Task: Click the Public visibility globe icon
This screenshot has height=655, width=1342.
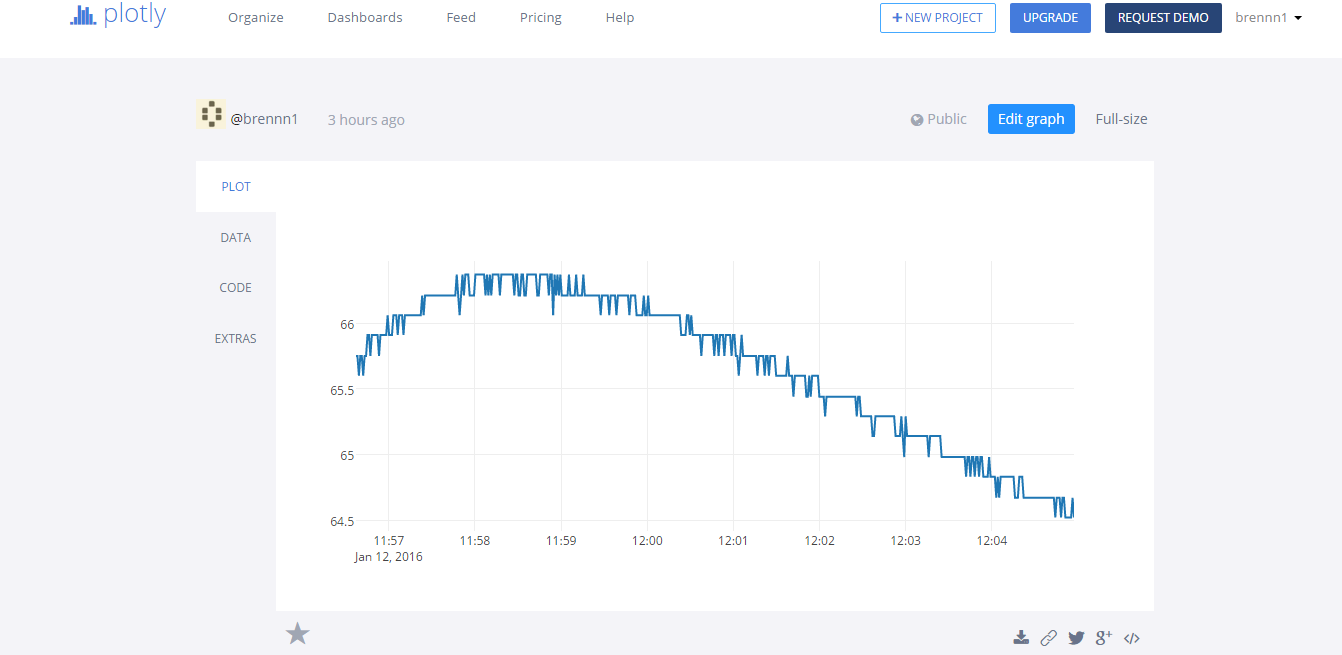Action: pos(917,118)
